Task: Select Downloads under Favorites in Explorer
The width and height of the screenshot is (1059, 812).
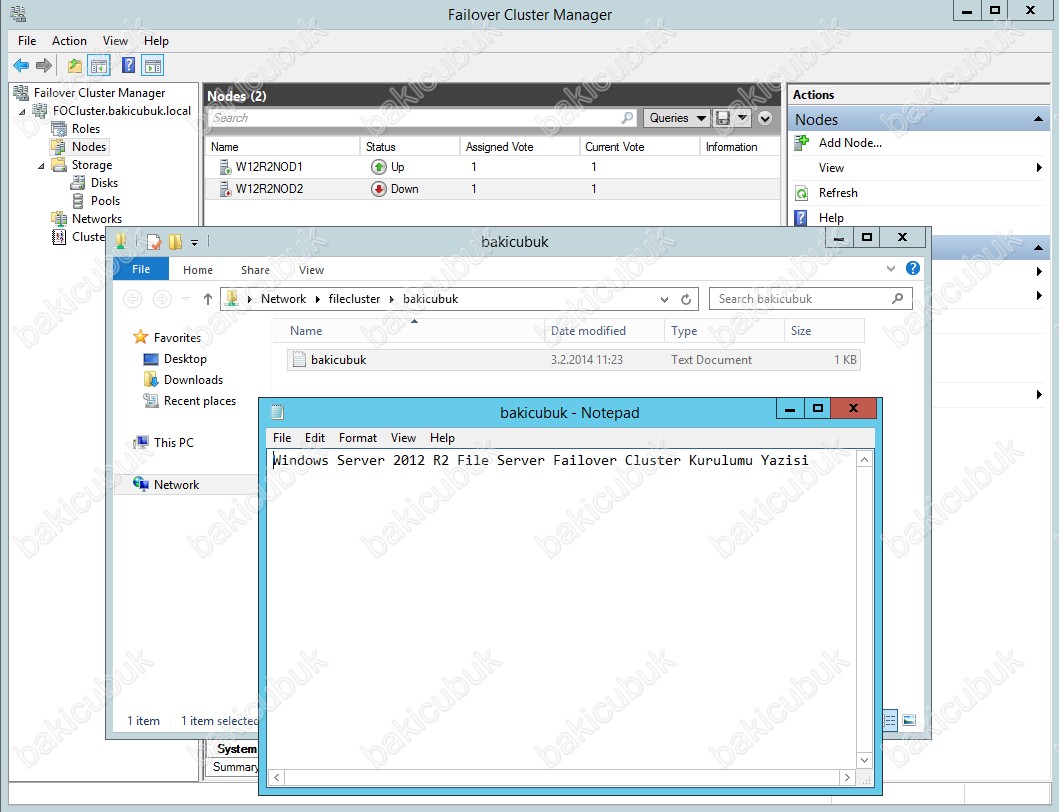Action: click(x=193, y=380)
